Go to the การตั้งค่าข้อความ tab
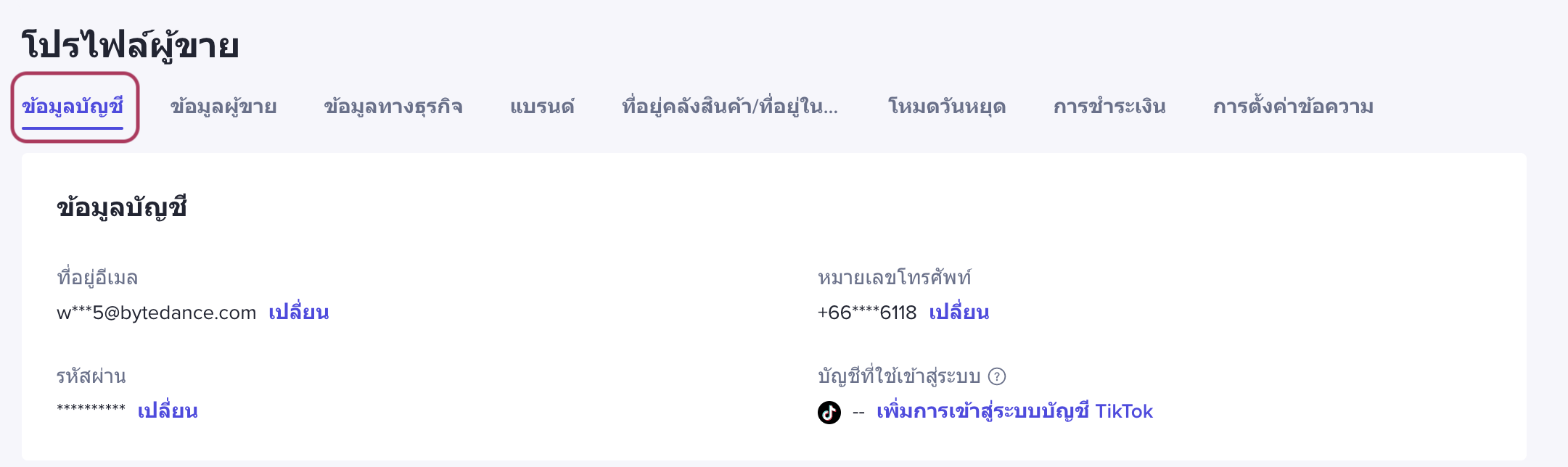This screenshot has height=467, width=1568. (1293, 107)
